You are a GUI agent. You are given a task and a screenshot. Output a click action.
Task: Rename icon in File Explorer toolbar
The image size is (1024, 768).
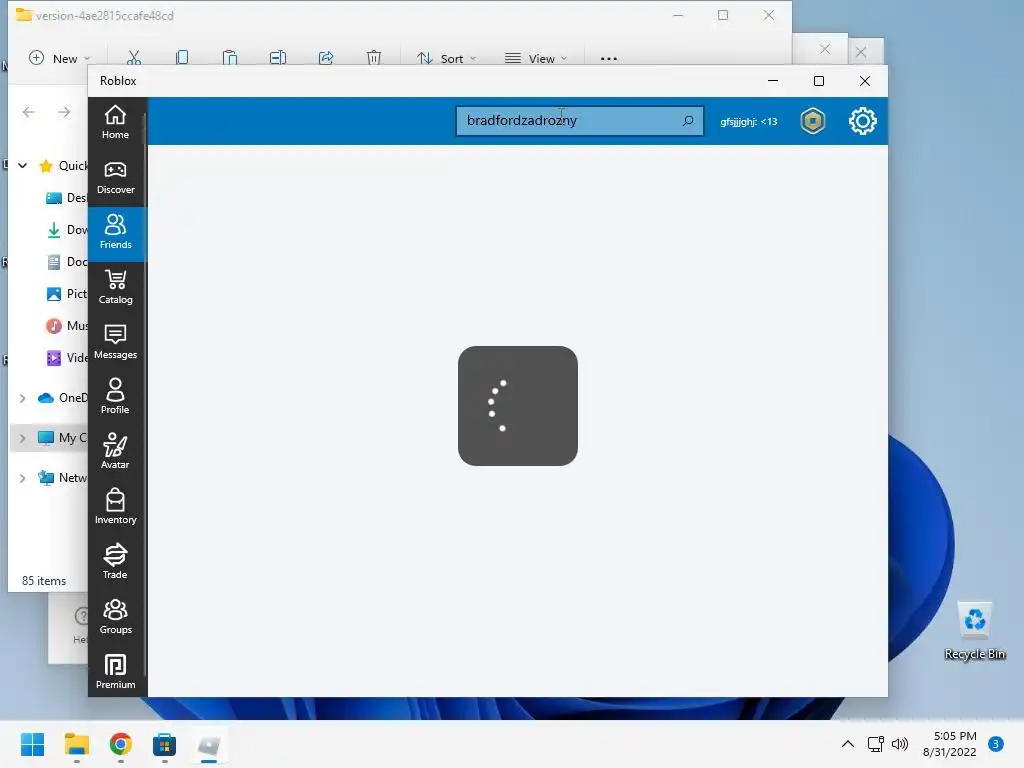278,58
